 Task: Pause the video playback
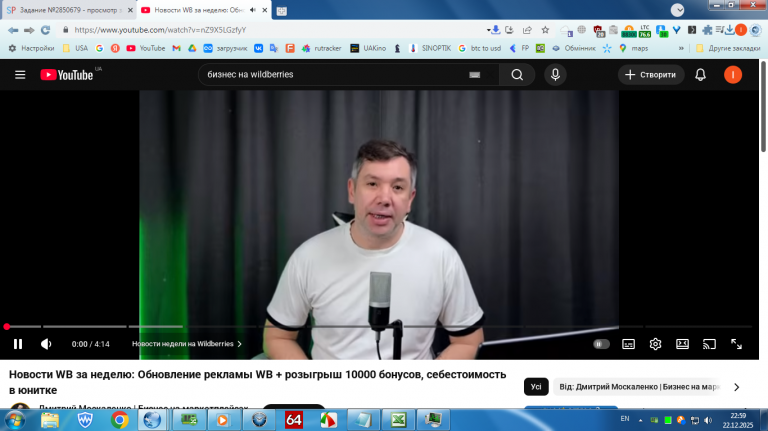click(18, 344)
